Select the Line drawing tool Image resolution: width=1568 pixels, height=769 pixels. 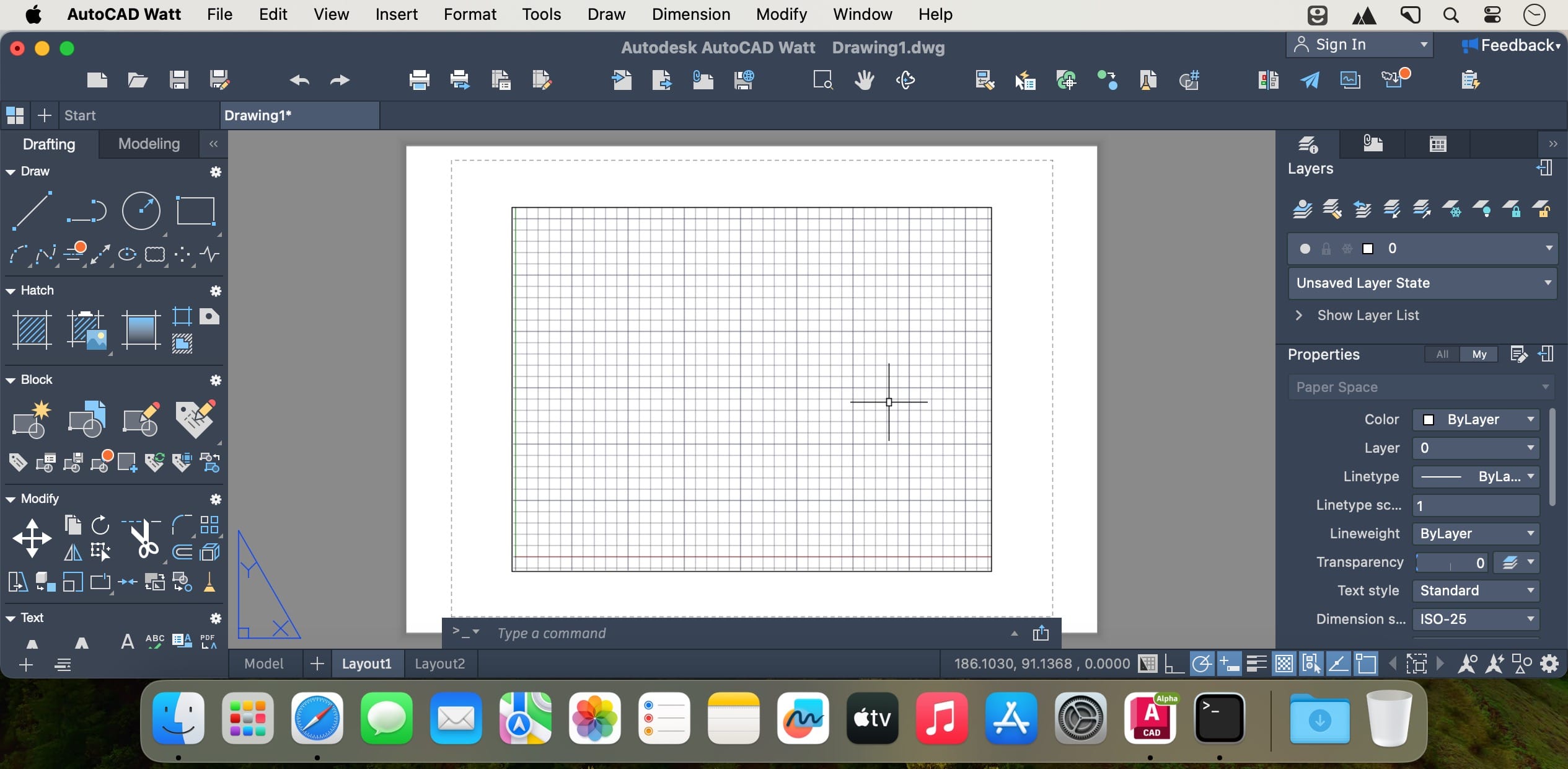(x=32, y=211)
